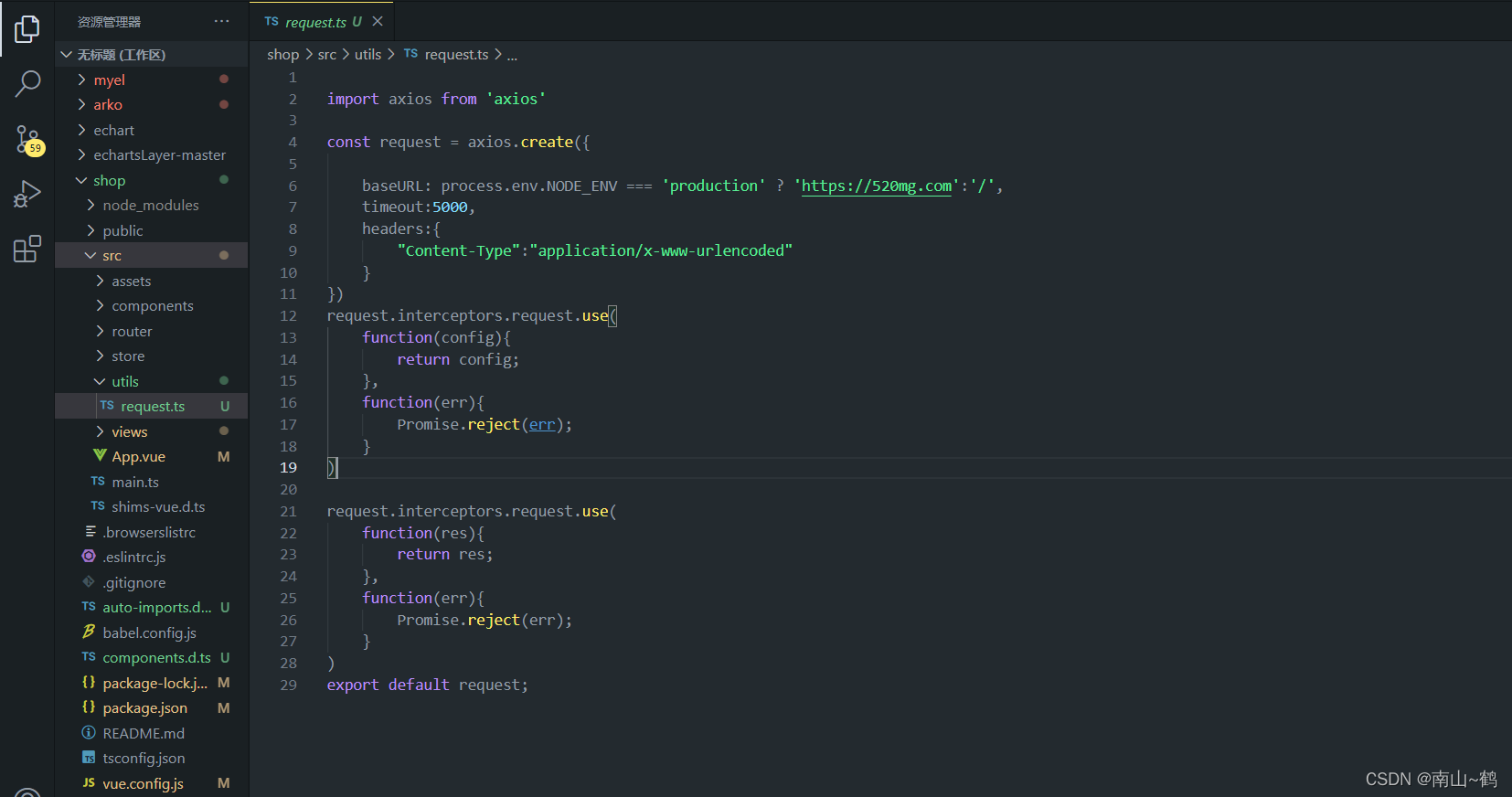Click the .browserslistrc file icon

[x=90, y=531]
